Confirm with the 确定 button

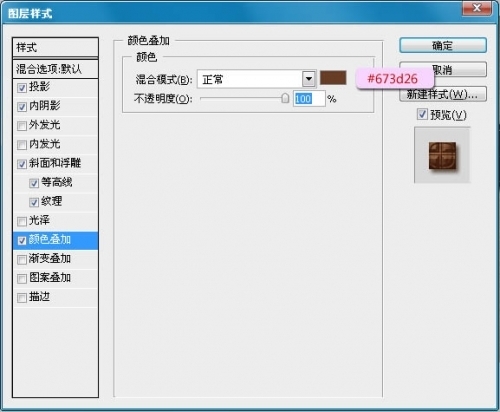tap(443, 45)
